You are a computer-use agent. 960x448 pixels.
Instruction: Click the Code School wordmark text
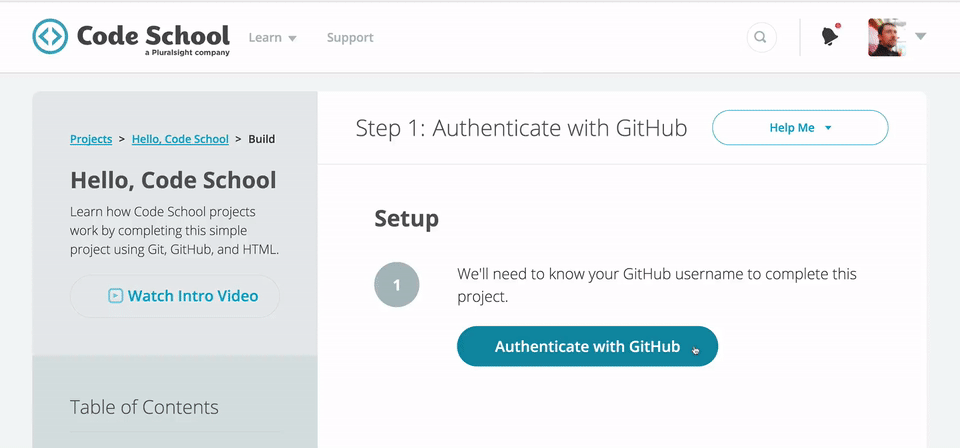tap(153, 35)
